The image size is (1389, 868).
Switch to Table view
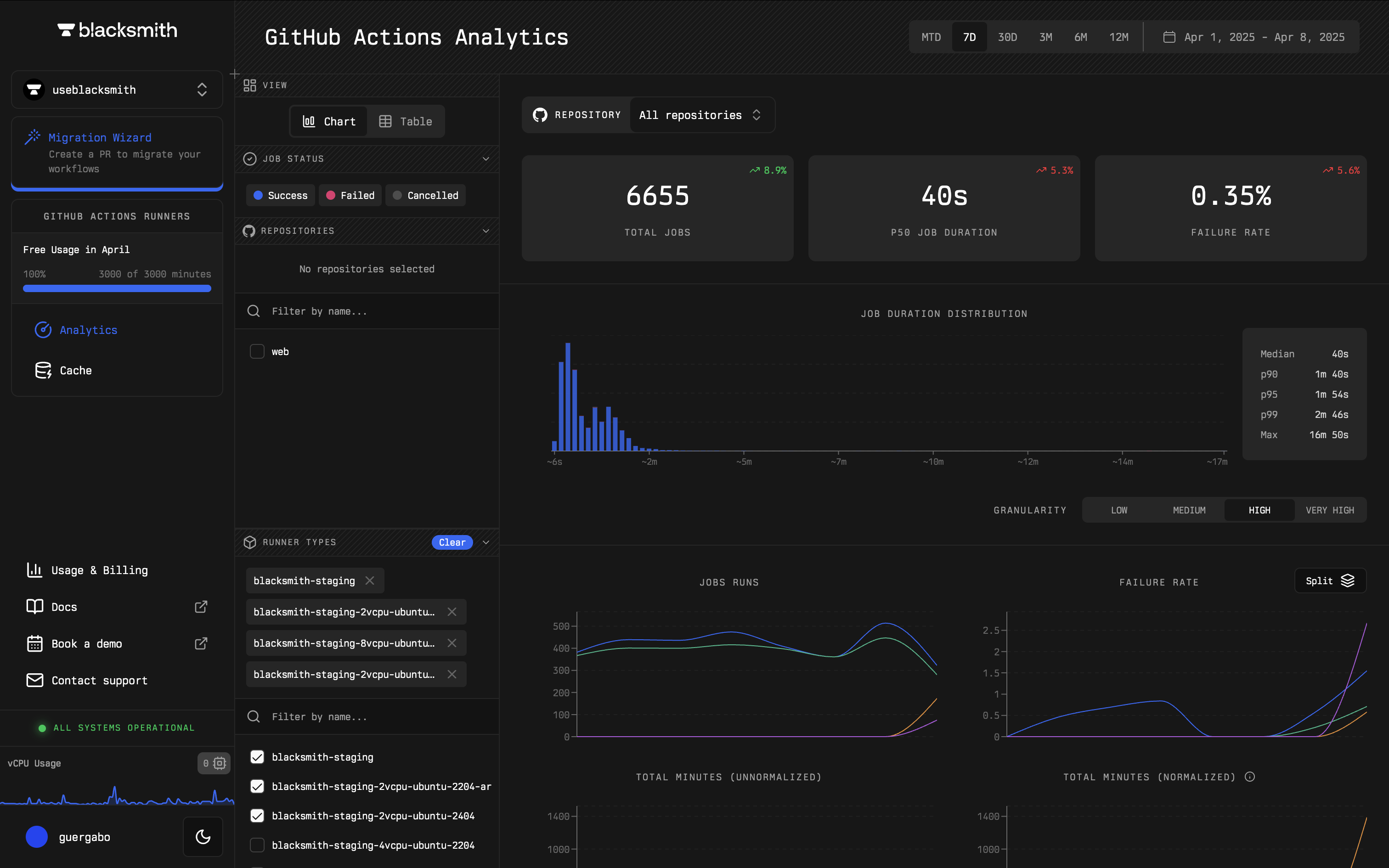pyautogui.click(x=405, y=121)
